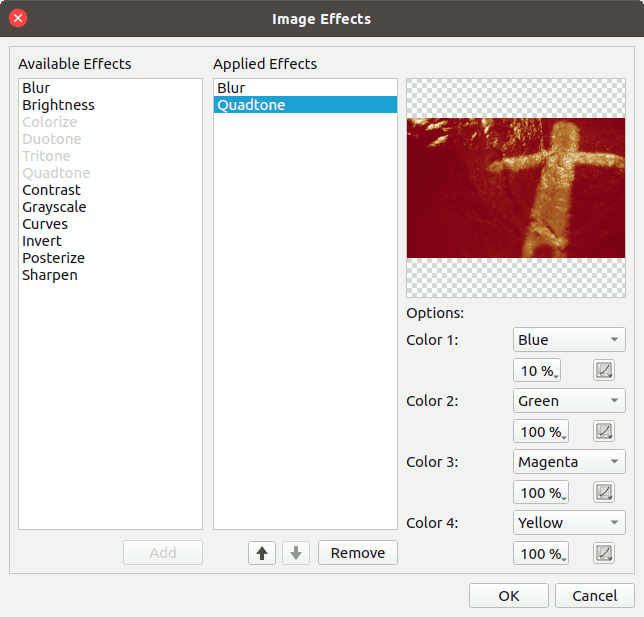Select Grayscale from Available Effects list
Viewport: 644px width, 617px height.
point(54,207)
